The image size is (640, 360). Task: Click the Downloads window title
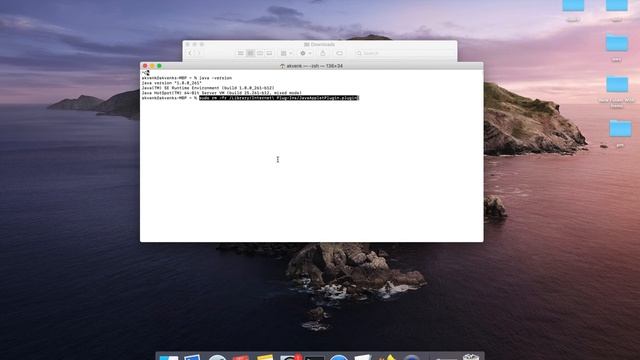pyautogui.click(x=320, y=44)
